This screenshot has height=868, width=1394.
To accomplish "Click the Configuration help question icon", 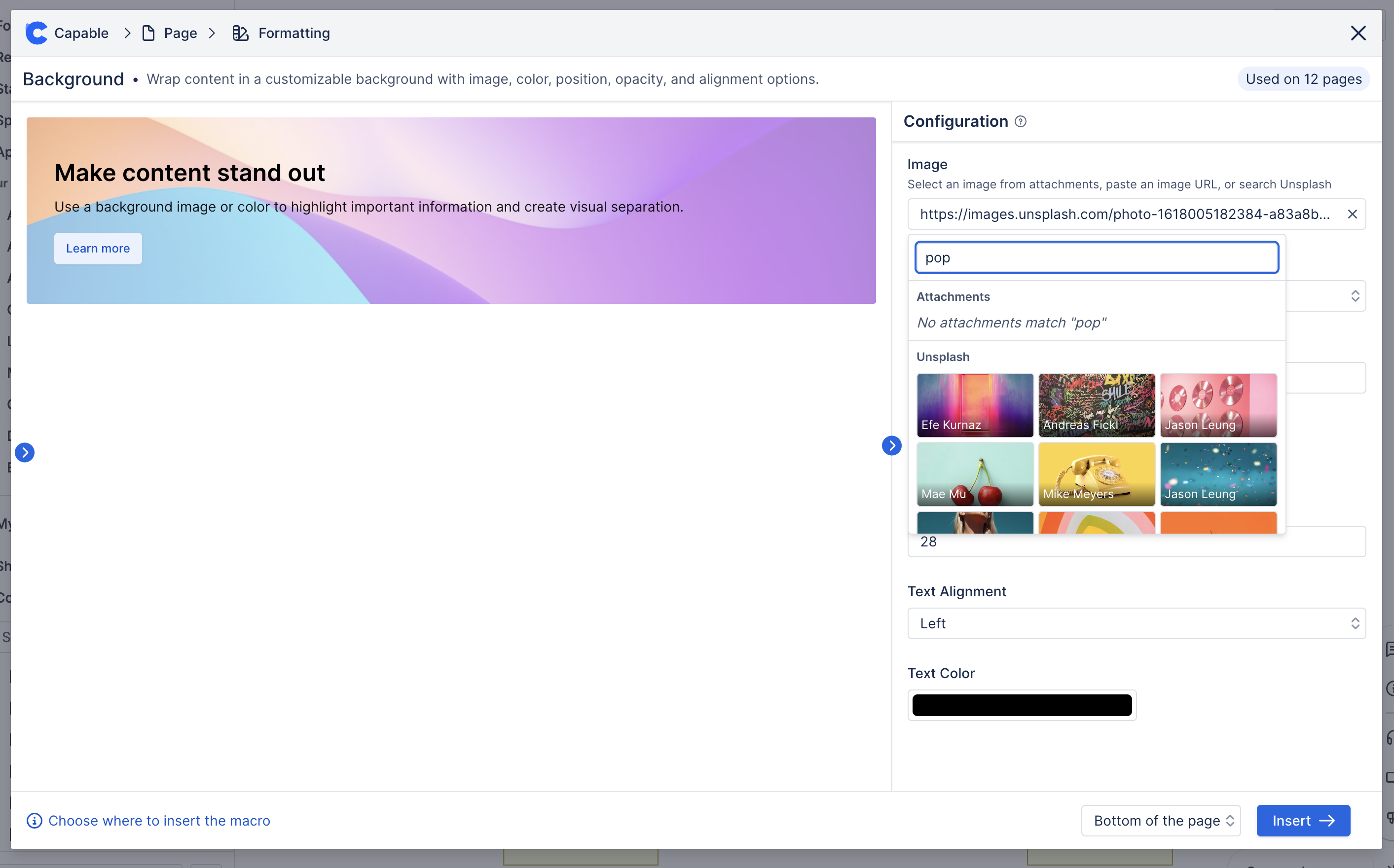I will pyautogui.click(x=1020, y=122).
